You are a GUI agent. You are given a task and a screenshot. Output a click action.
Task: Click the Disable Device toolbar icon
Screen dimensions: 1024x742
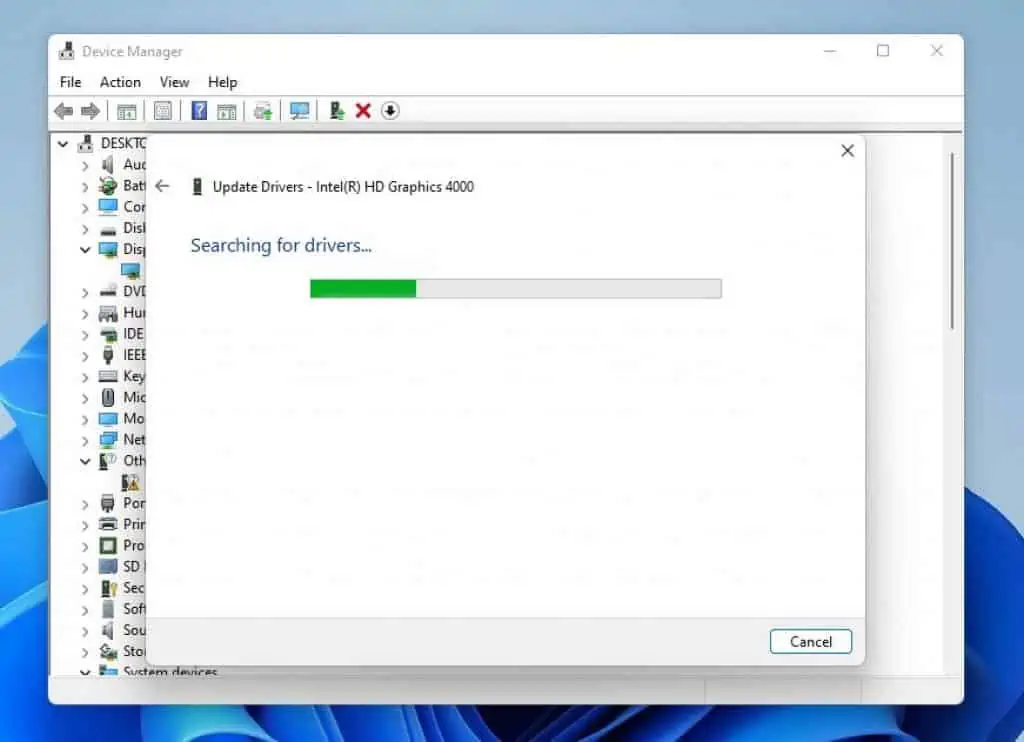390,110
